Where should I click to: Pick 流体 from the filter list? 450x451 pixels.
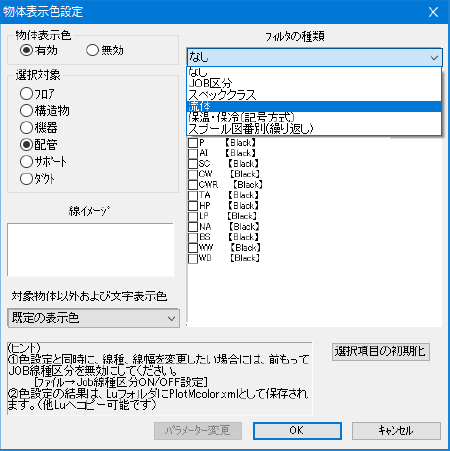tap(314, 106)
